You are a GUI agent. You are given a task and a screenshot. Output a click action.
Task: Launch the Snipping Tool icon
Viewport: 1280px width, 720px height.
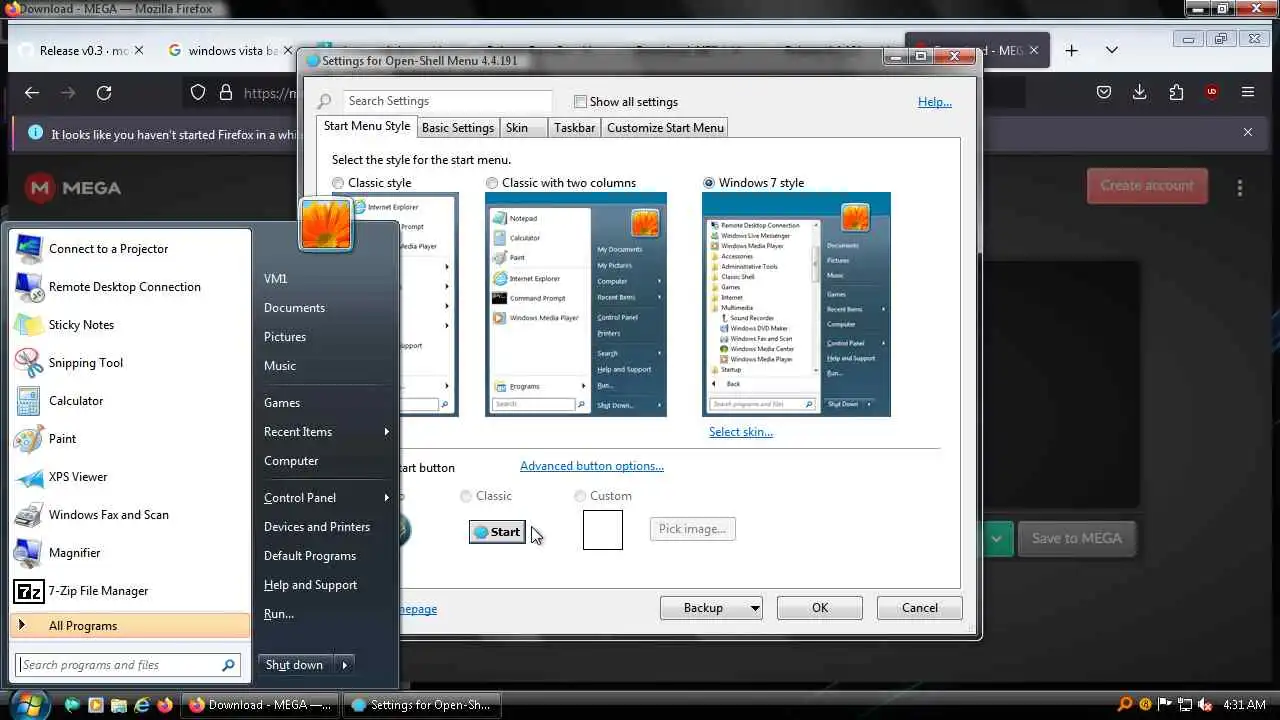tap(29, 363)
